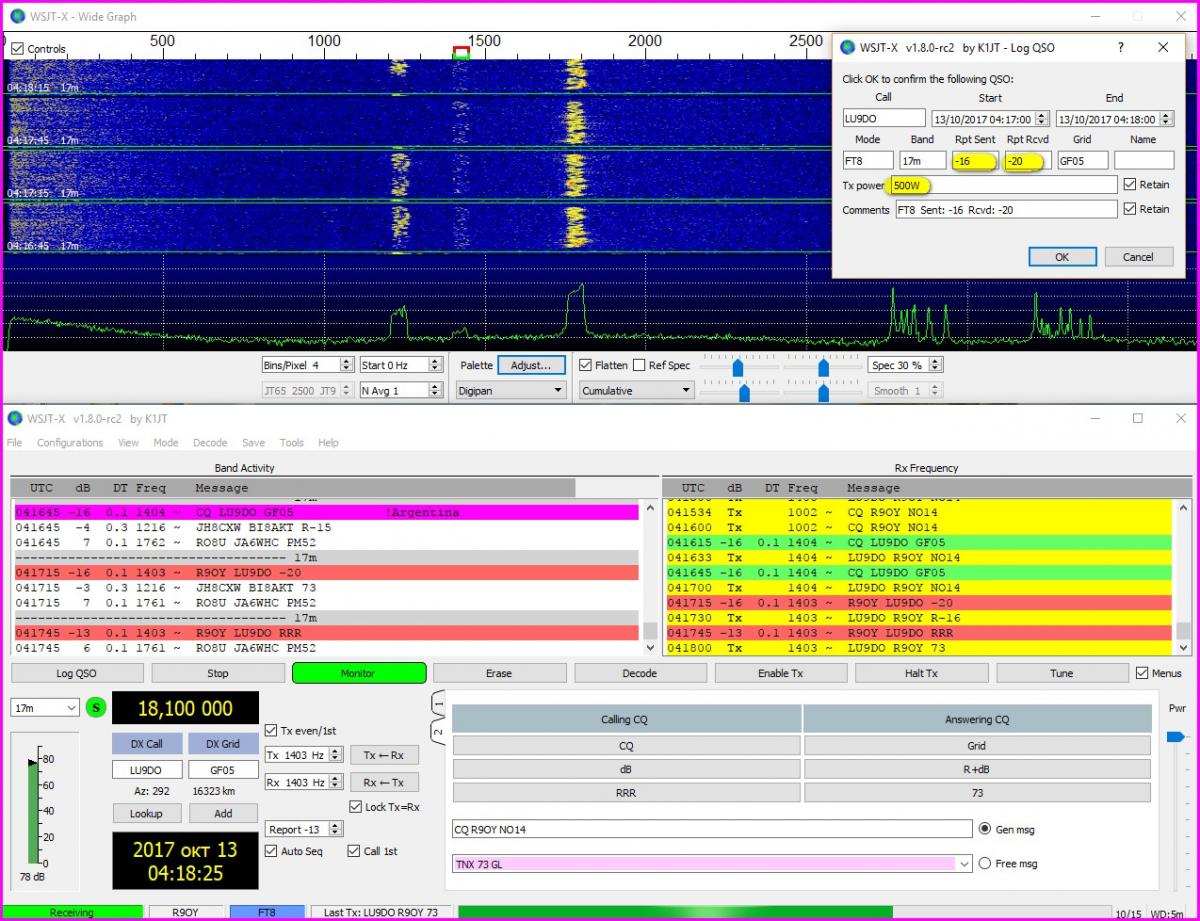Click the Call field containing LU9DO in dialog
The width and height of the screenshot is (1200, 921).
point(883,118)
